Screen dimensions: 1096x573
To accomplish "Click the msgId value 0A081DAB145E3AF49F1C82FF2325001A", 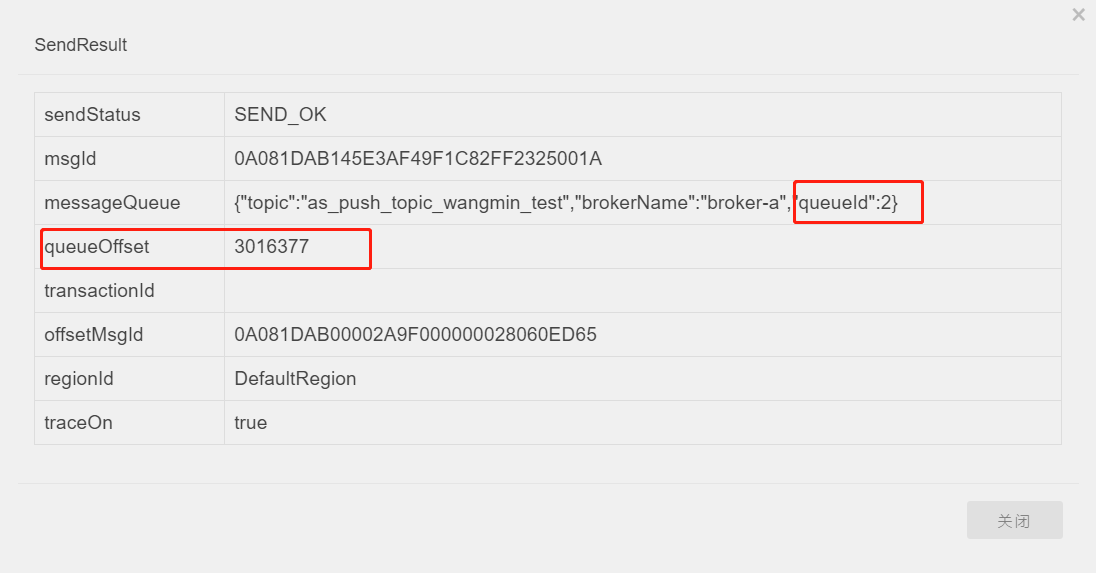I will point(417,159).
